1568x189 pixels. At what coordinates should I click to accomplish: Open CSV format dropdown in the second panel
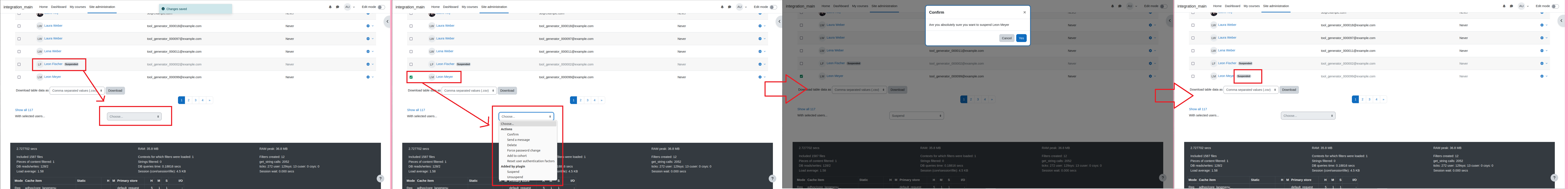(x=469, y=91)
